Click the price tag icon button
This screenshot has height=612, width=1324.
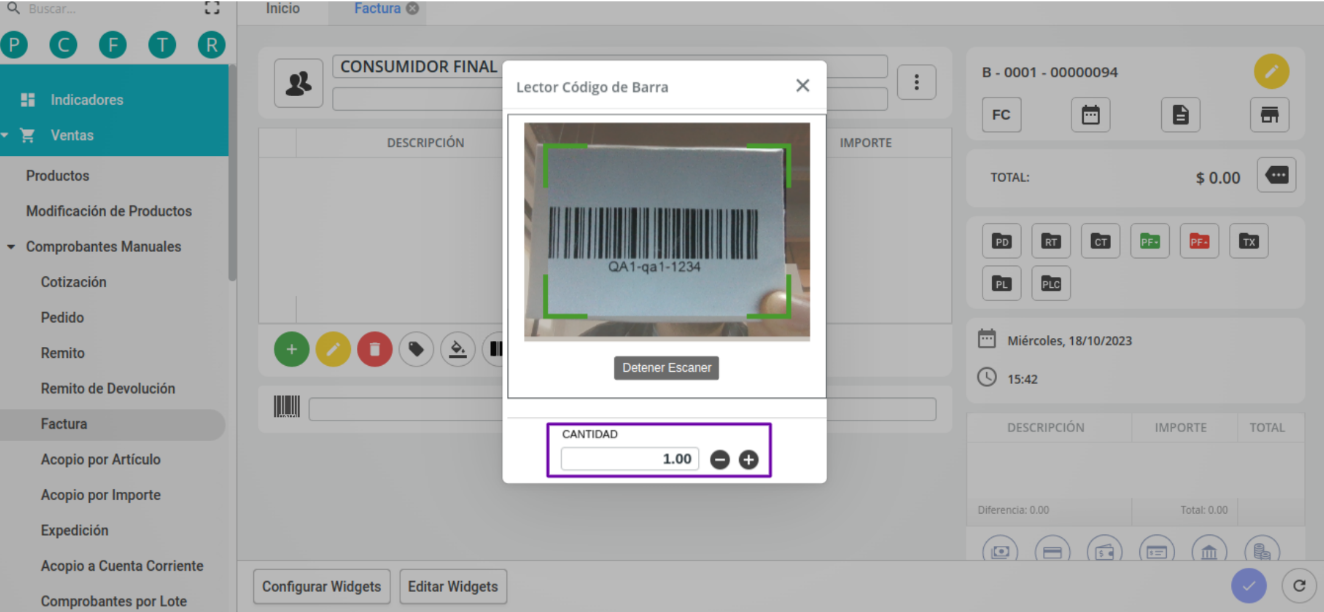[416, 349]
